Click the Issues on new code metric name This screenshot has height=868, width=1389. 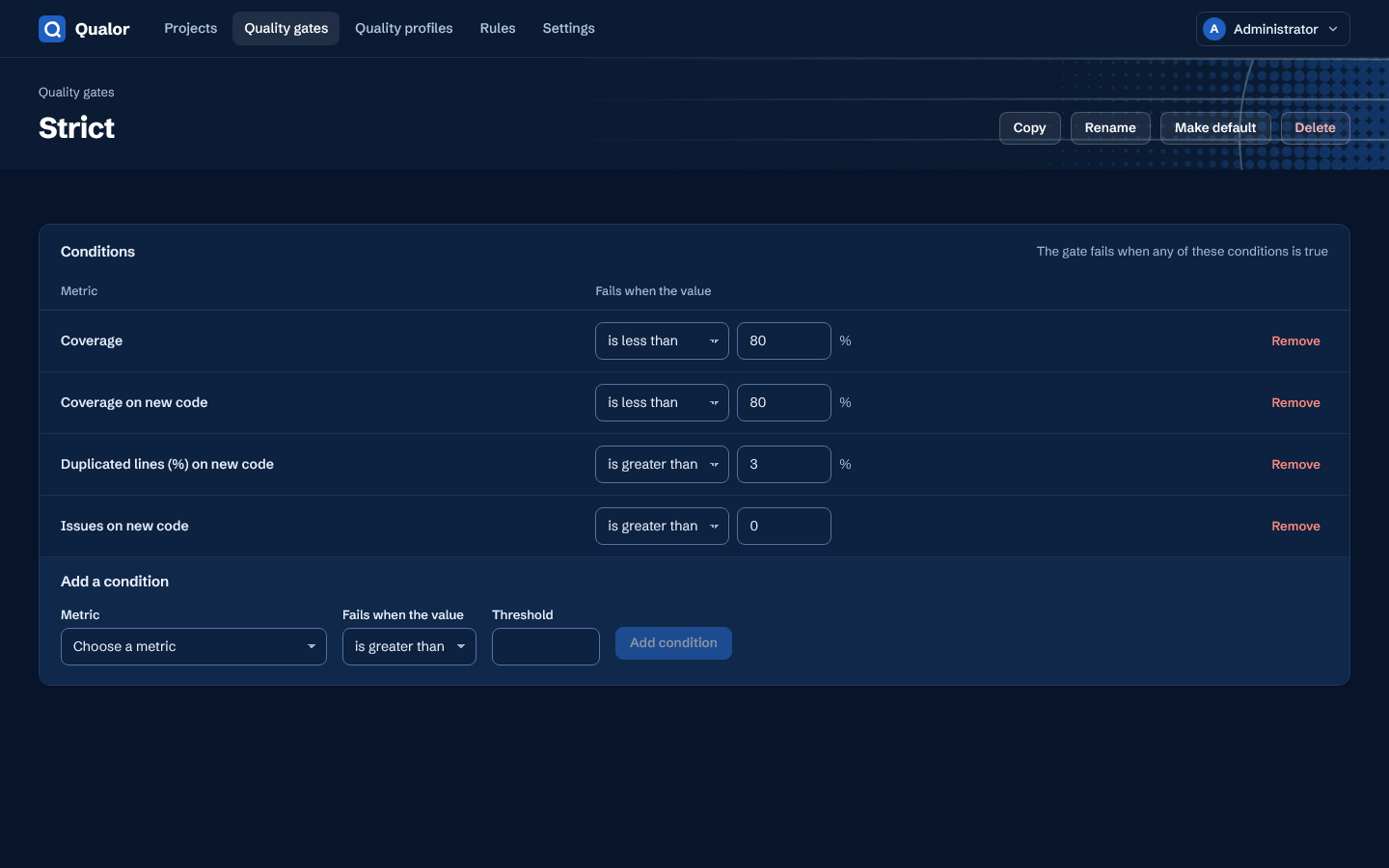pos(124,526)
